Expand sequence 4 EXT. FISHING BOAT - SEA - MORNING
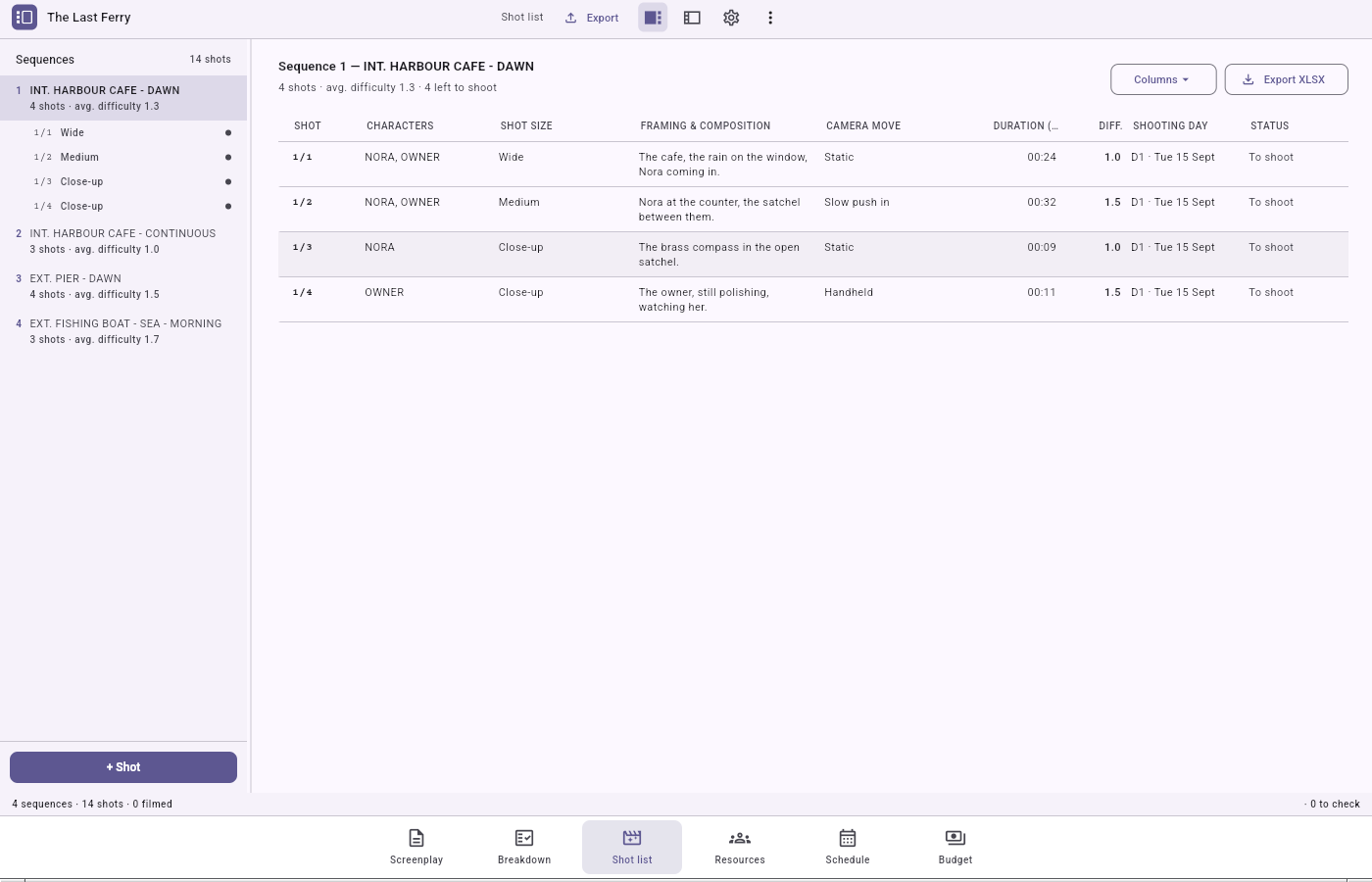Screen dimensions: 1372x882 123,331
